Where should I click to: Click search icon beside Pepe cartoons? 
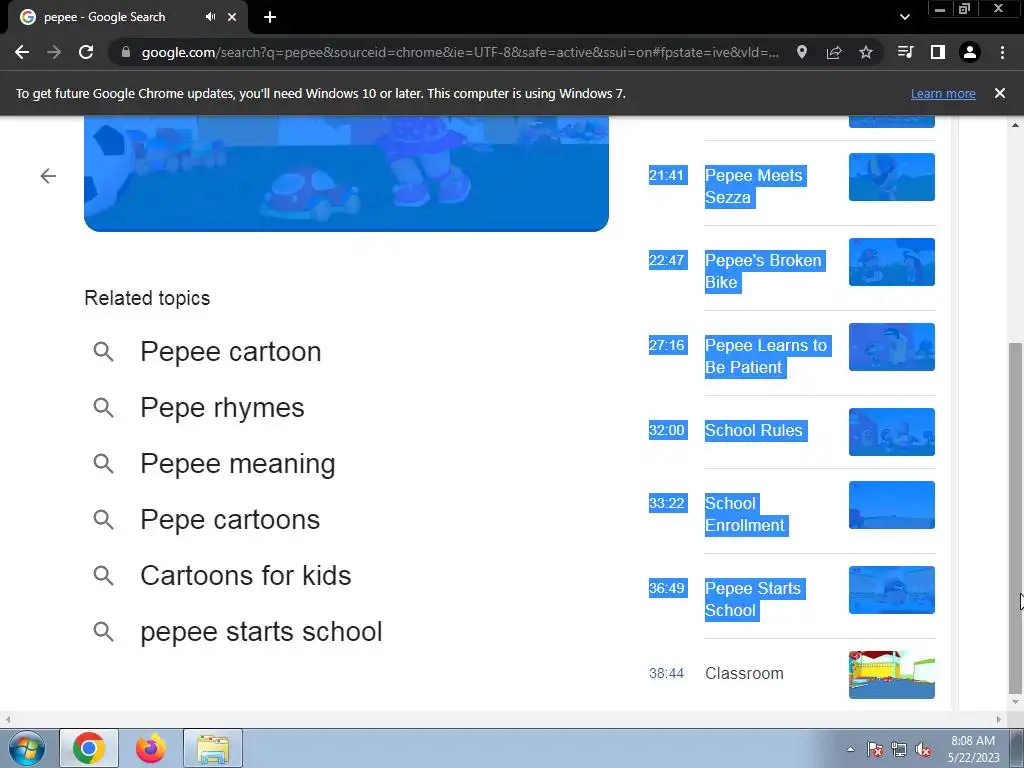[103, 520]
